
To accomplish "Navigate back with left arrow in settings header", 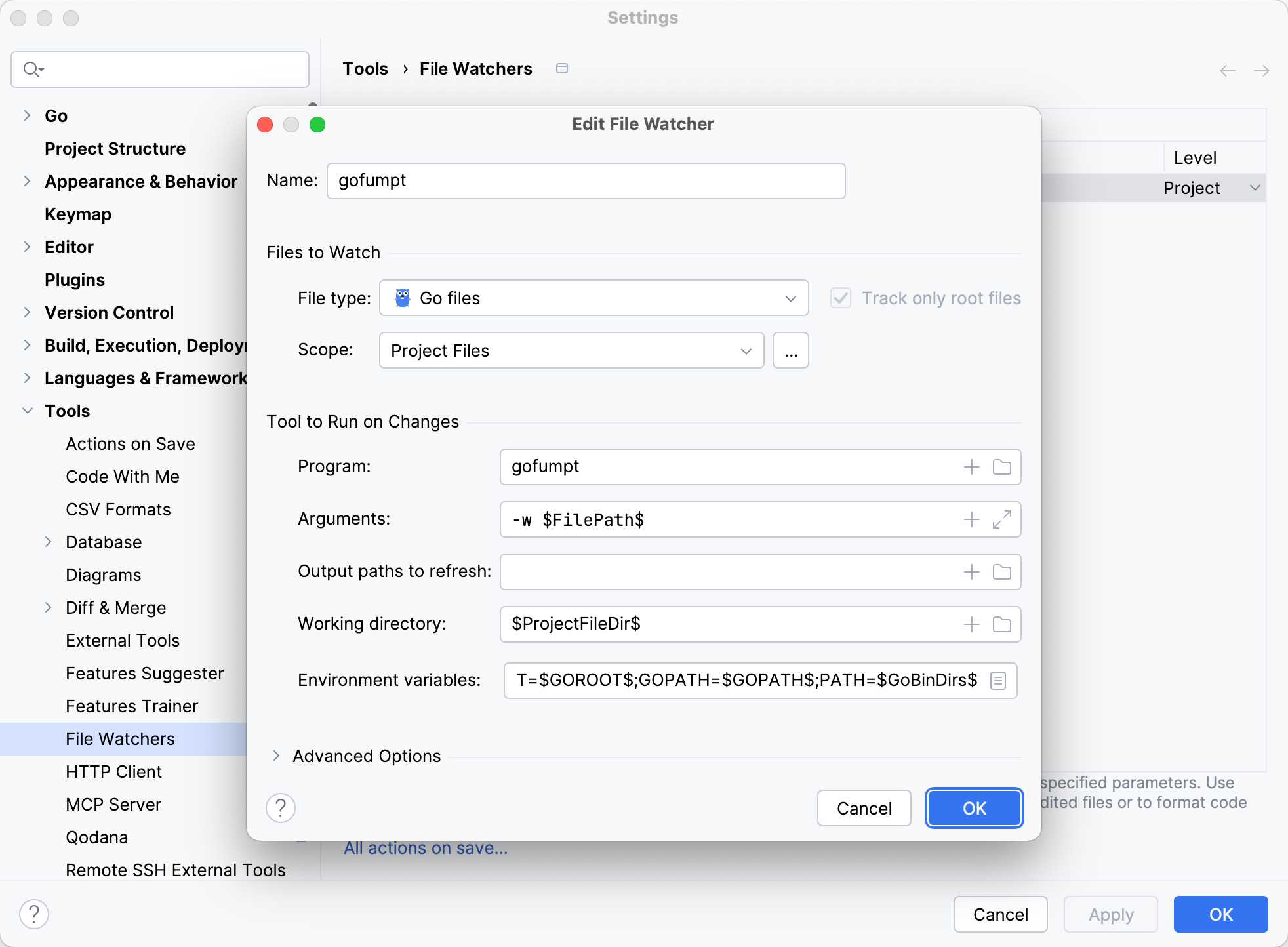I will (x=1227, y=71).
